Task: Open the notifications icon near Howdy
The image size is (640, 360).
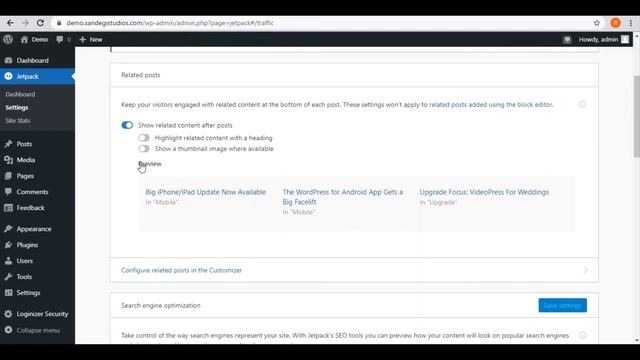Action: 567,40
